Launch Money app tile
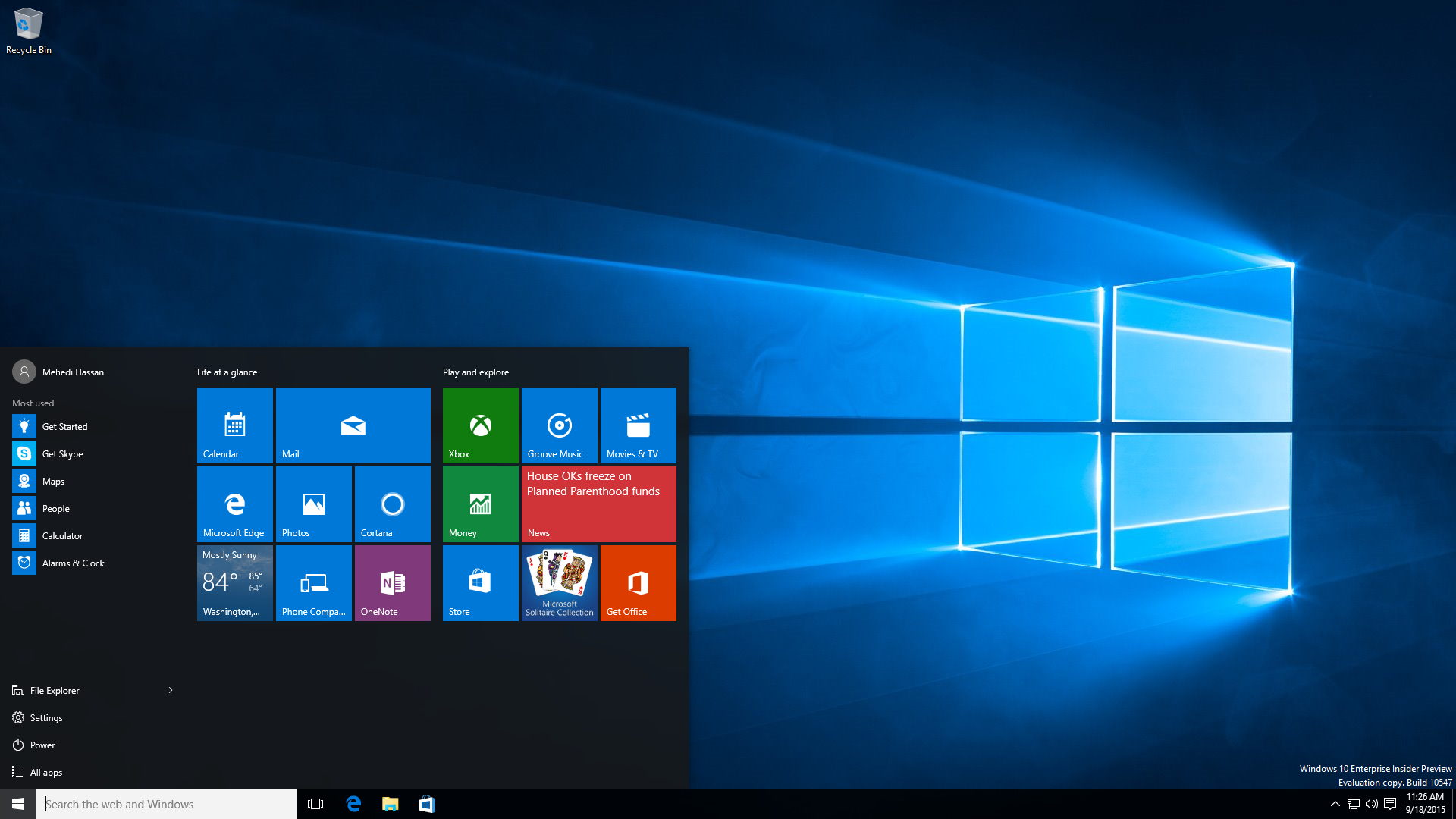1456x819 pixels. tap(480, 503)
